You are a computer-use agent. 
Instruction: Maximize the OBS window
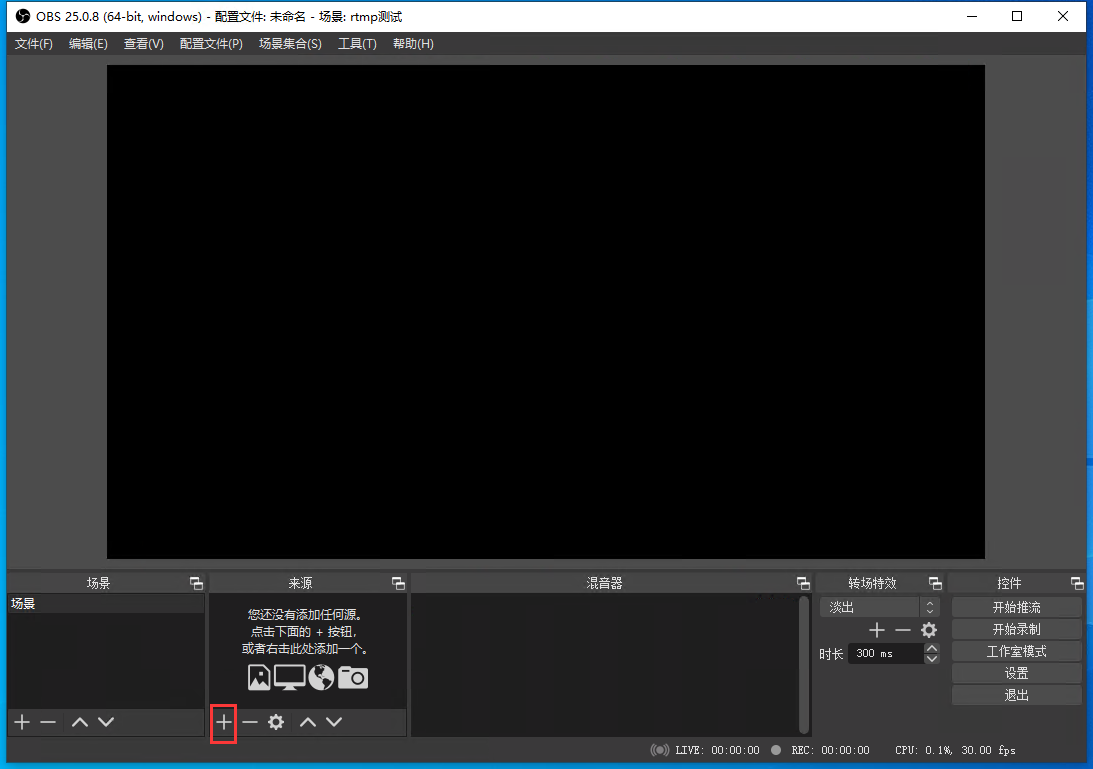(x=1017, y=16)
